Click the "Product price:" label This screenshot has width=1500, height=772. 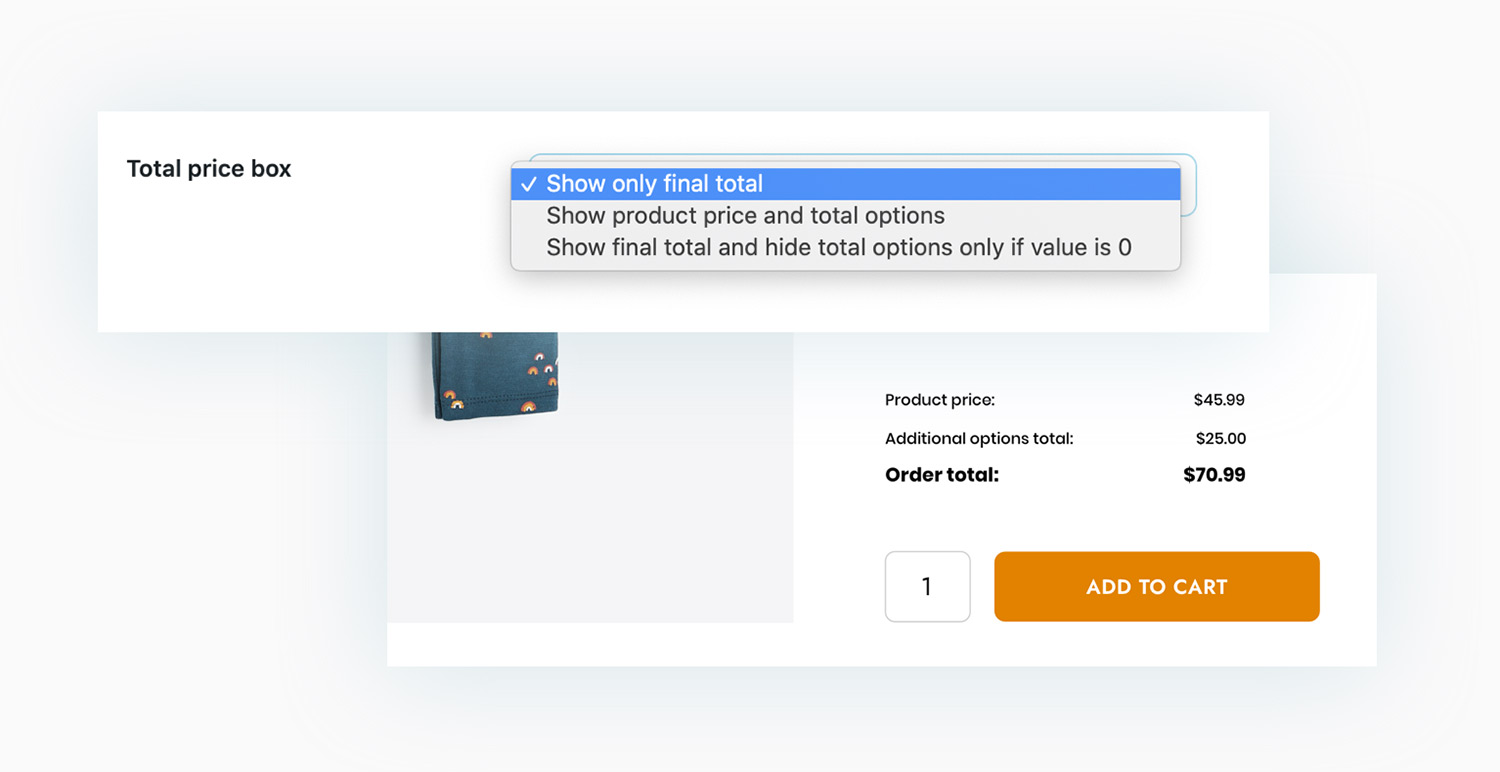(940, 400)
